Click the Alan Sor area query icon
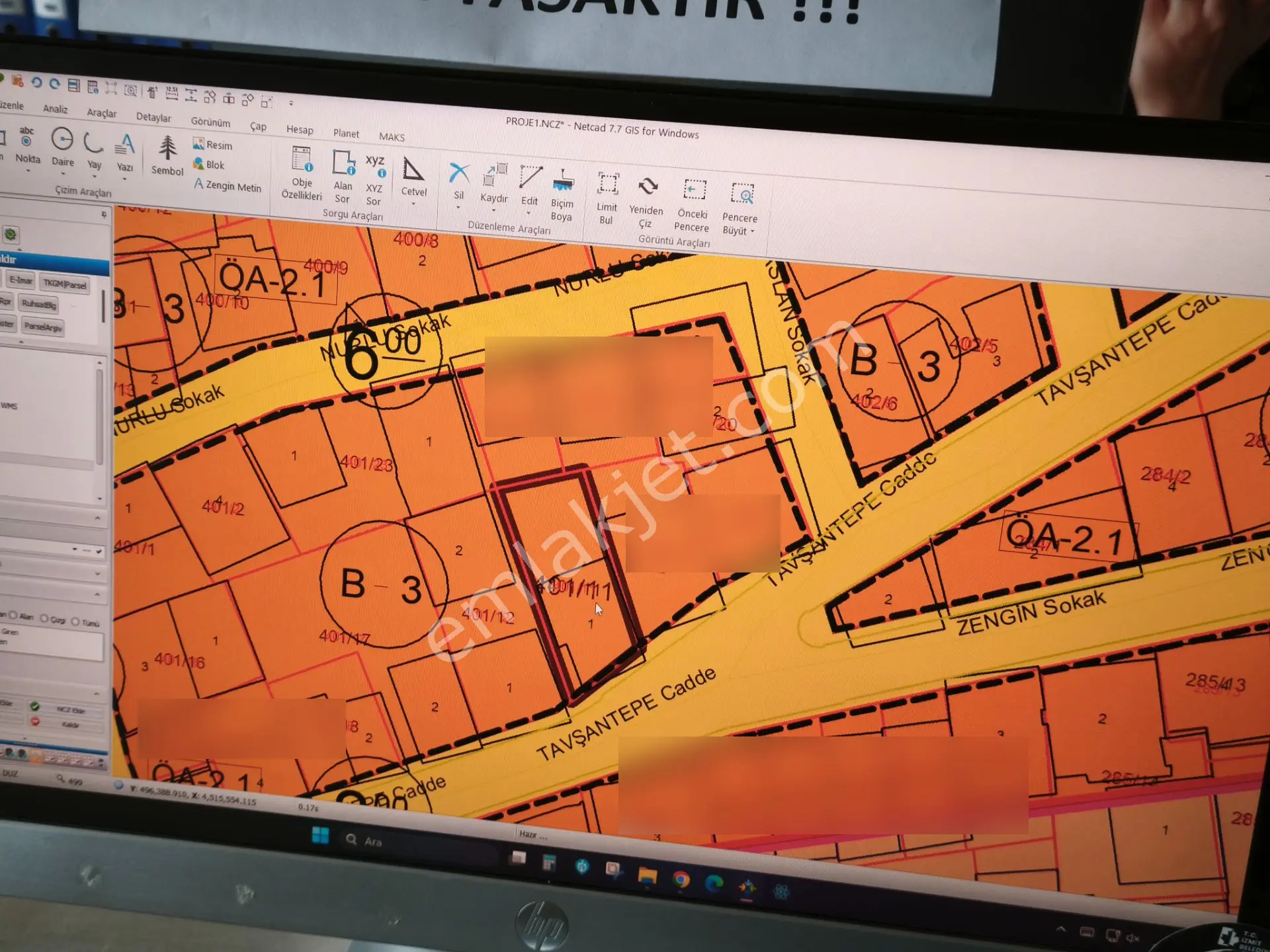 343,177
